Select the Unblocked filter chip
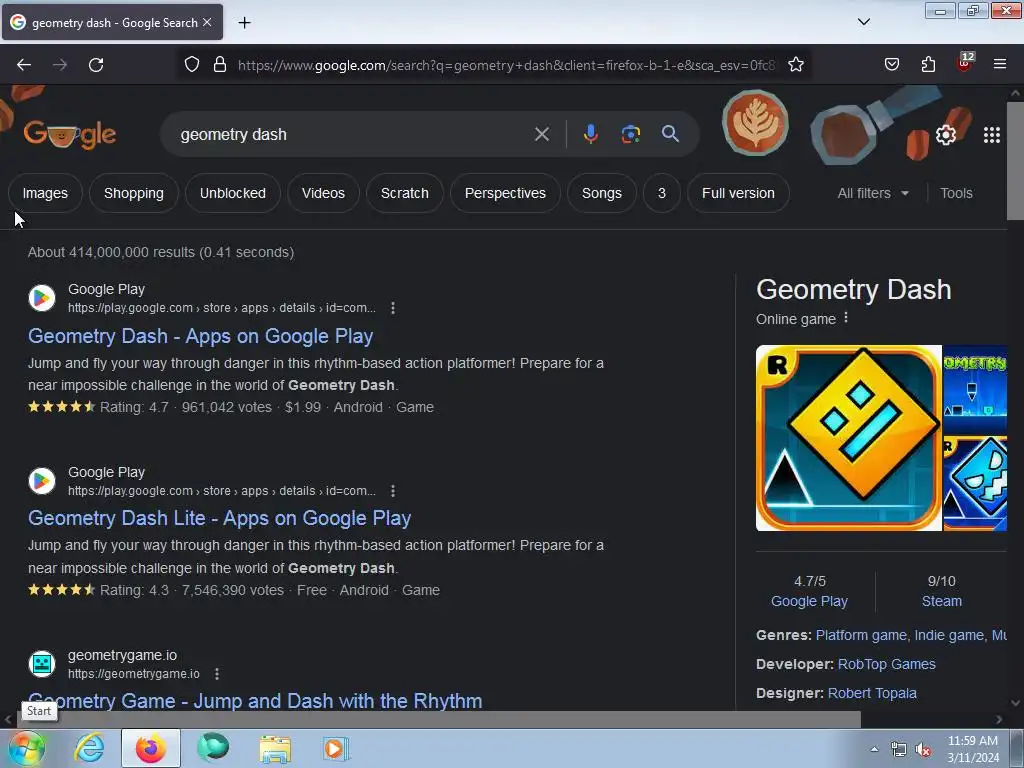 coord(232,193)
